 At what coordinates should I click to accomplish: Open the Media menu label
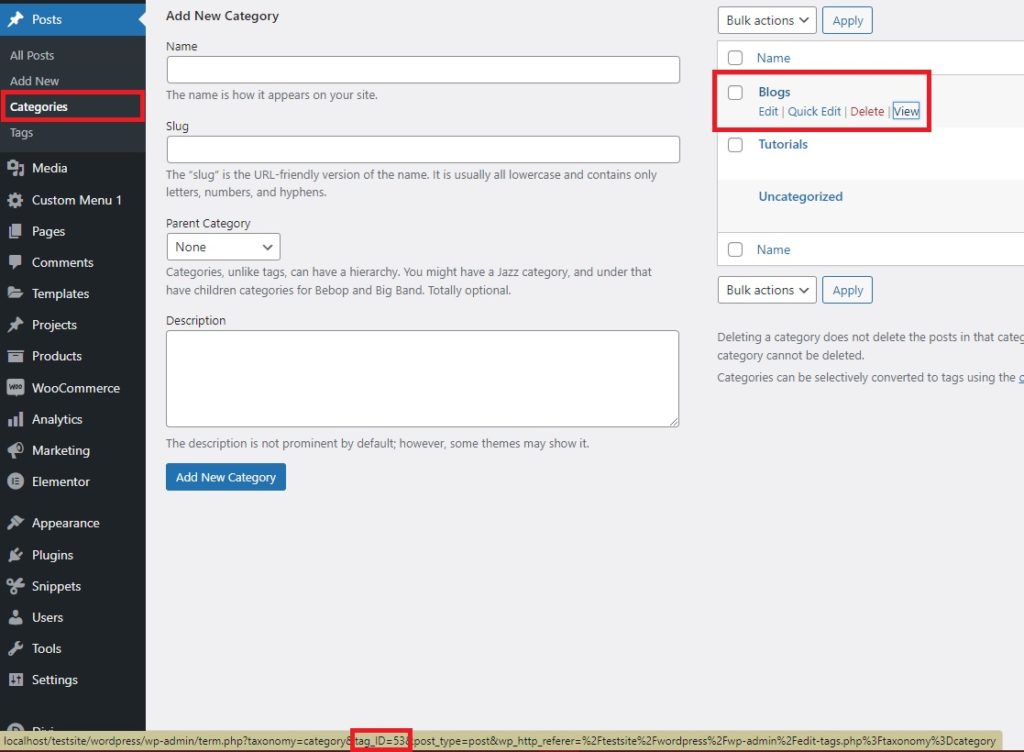[50, 168]
